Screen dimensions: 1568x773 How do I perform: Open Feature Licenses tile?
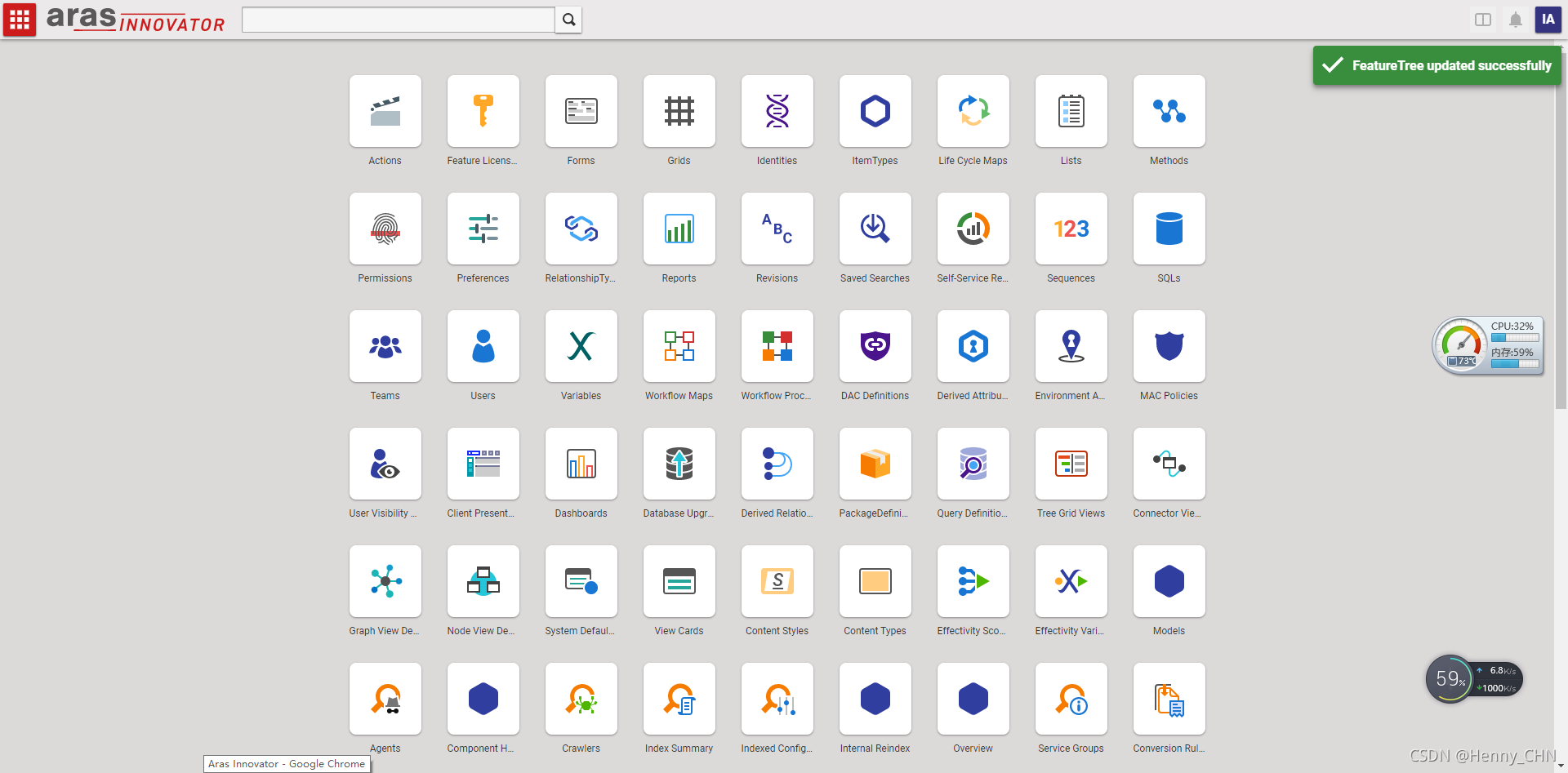(x=483, y=111)
